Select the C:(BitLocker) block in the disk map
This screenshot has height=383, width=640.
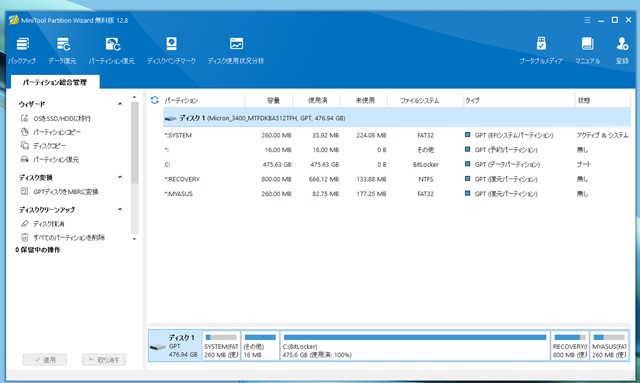tap(415, 346)
